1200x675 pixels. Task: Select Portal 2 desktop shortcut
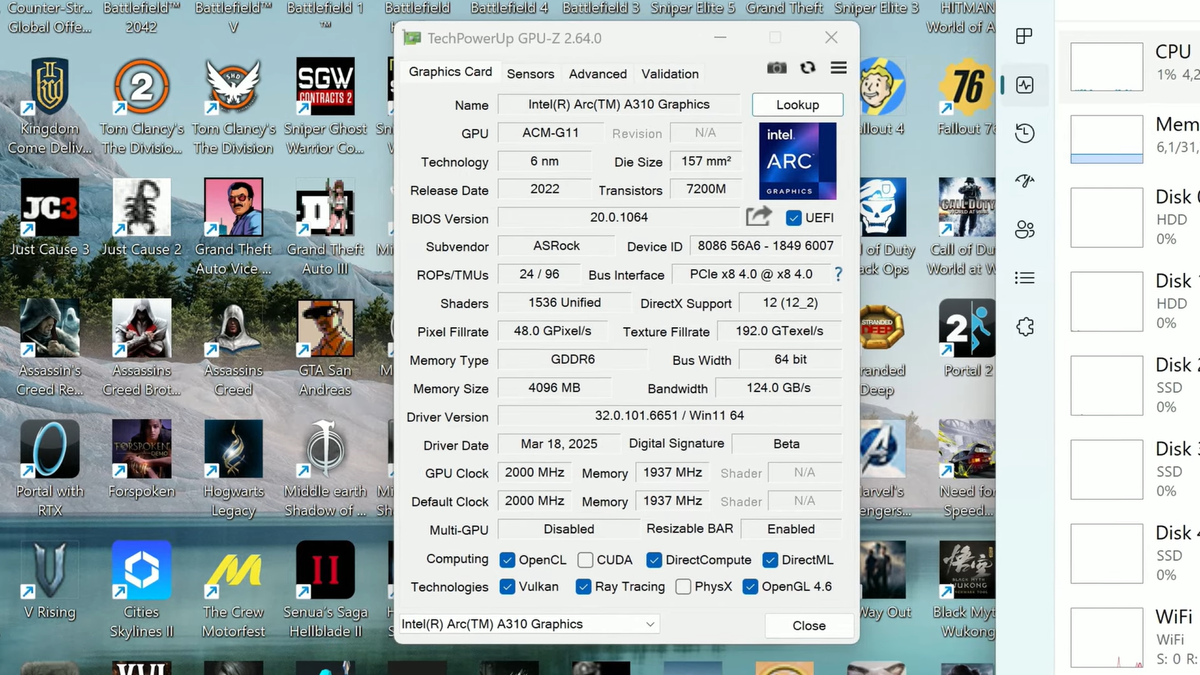click(x=967, y=338)
